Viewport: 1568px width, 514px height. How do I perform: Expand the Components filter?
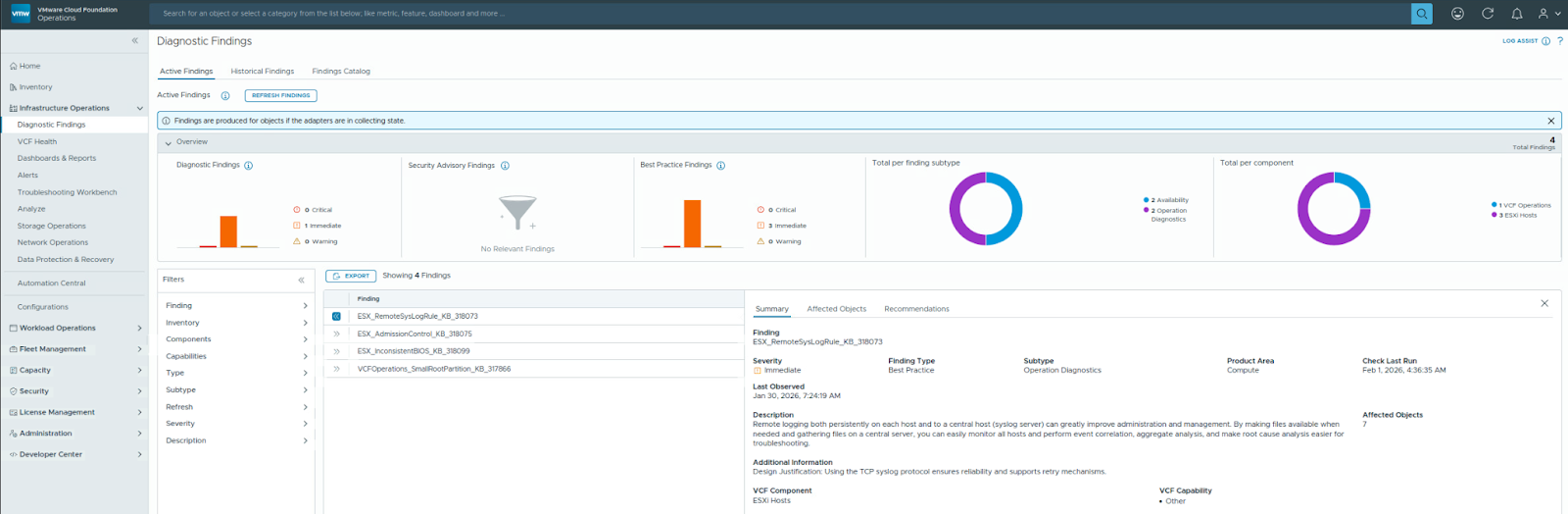point(306,339)
